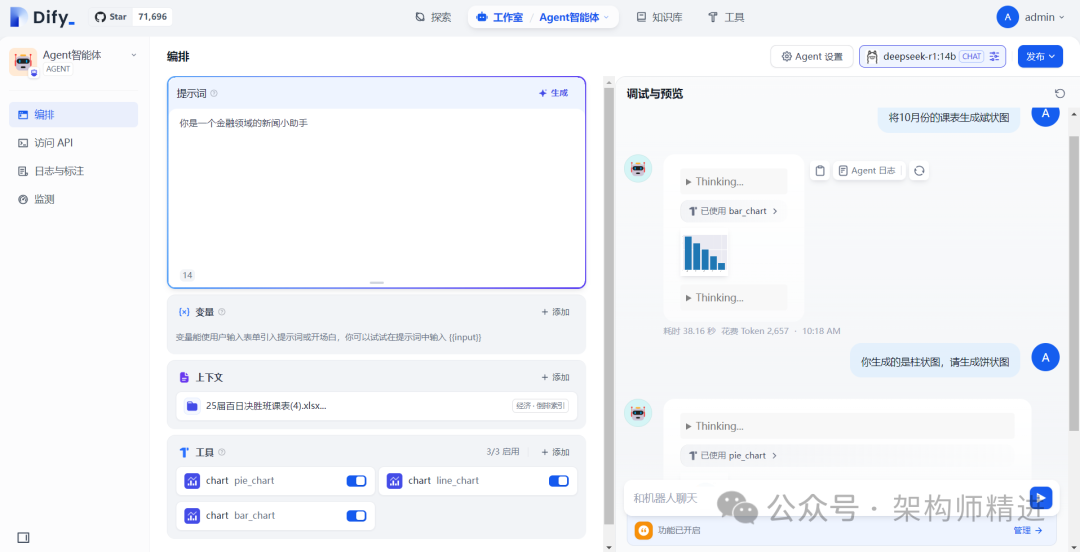Screen dimensions: 1080x552
Task: Expand the app name chevron in sidebar
Action: point(134,55)
